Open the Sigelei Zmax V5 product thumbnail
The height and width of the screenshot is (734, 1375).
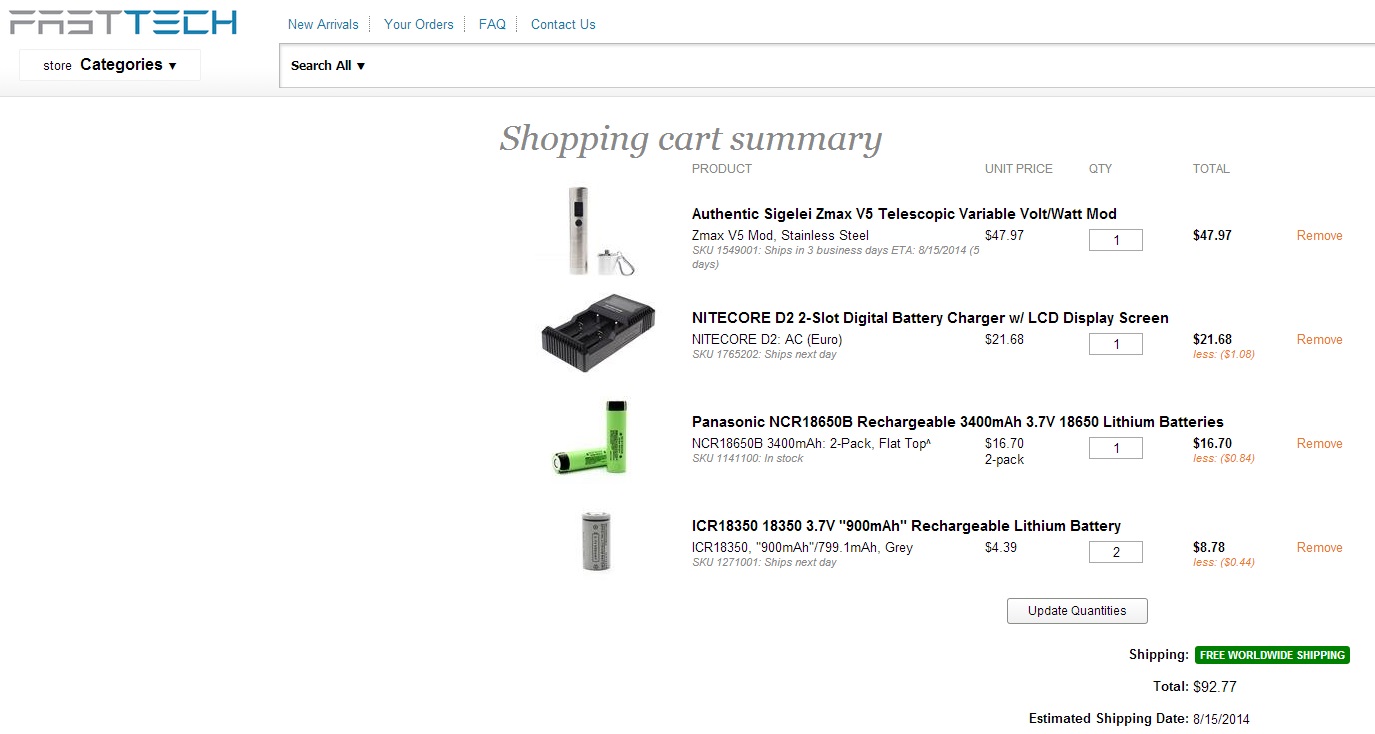pyautogui.click(x=585, y=231)
